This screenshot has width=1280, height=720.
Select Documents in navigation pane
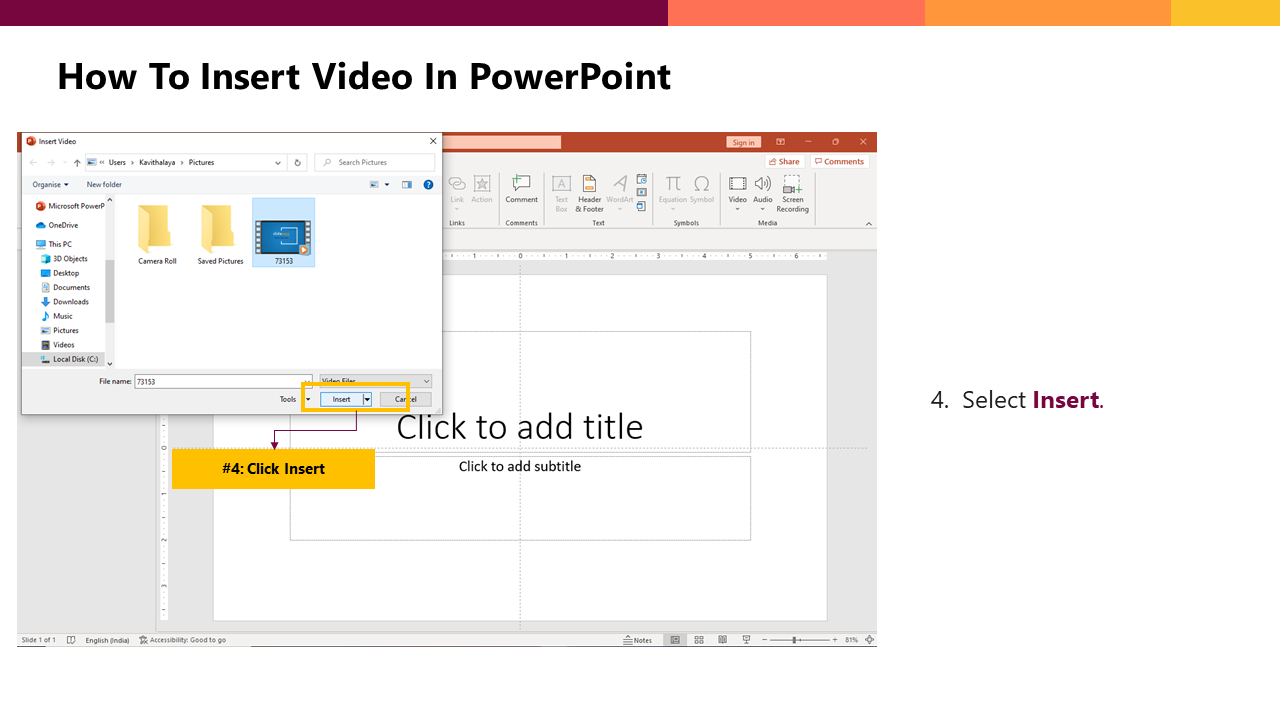[x=65, y=287]
